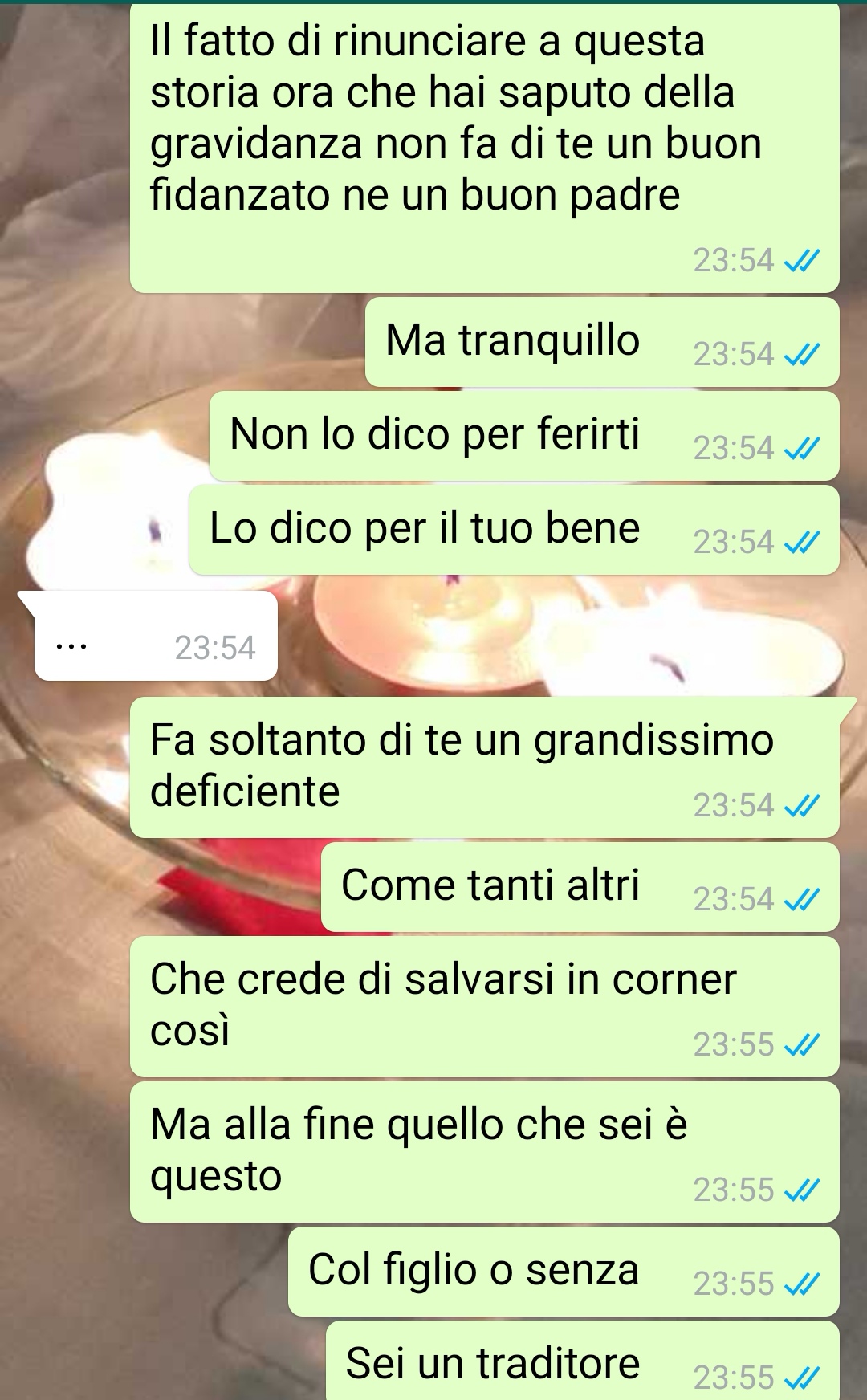Select the 'Col figlio o senza' bubble

[x=564, y=1272]
